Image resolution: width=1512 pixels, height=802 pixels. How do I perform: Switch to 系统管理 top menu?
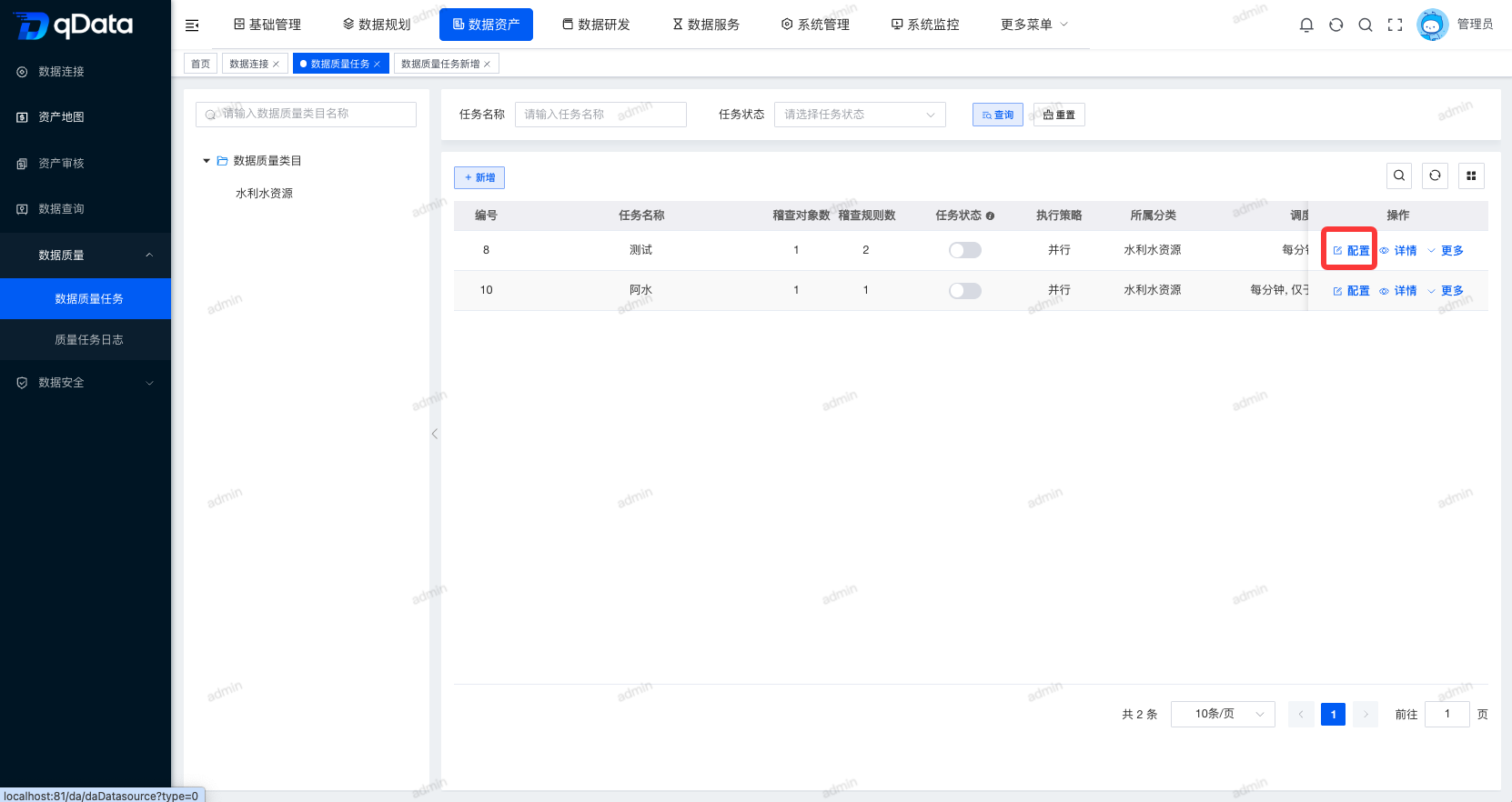pyautogui.click(x=815, y=25)
